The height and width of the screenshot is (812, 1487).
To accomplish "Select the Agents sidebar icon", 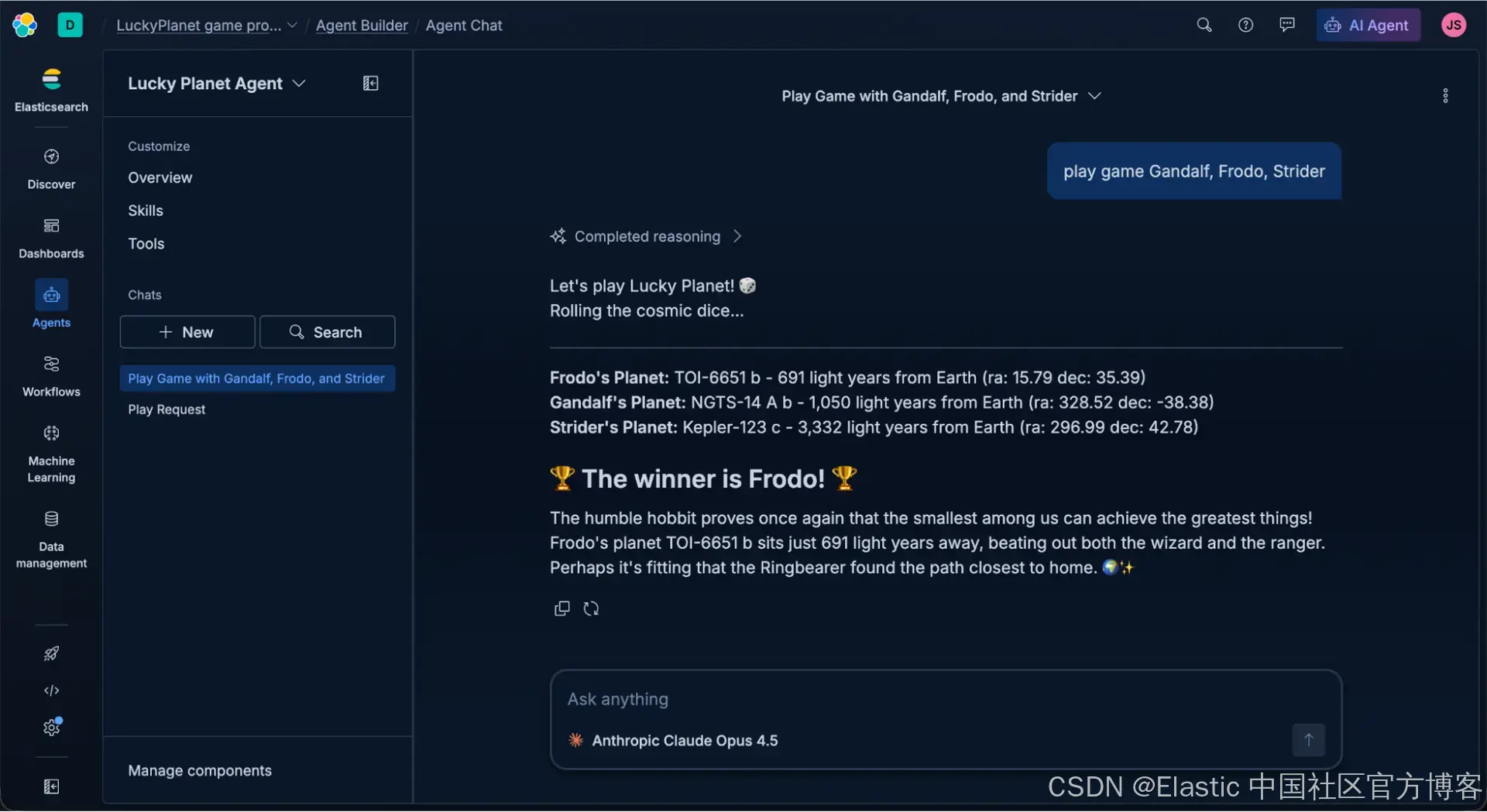I will coord(51,295).
